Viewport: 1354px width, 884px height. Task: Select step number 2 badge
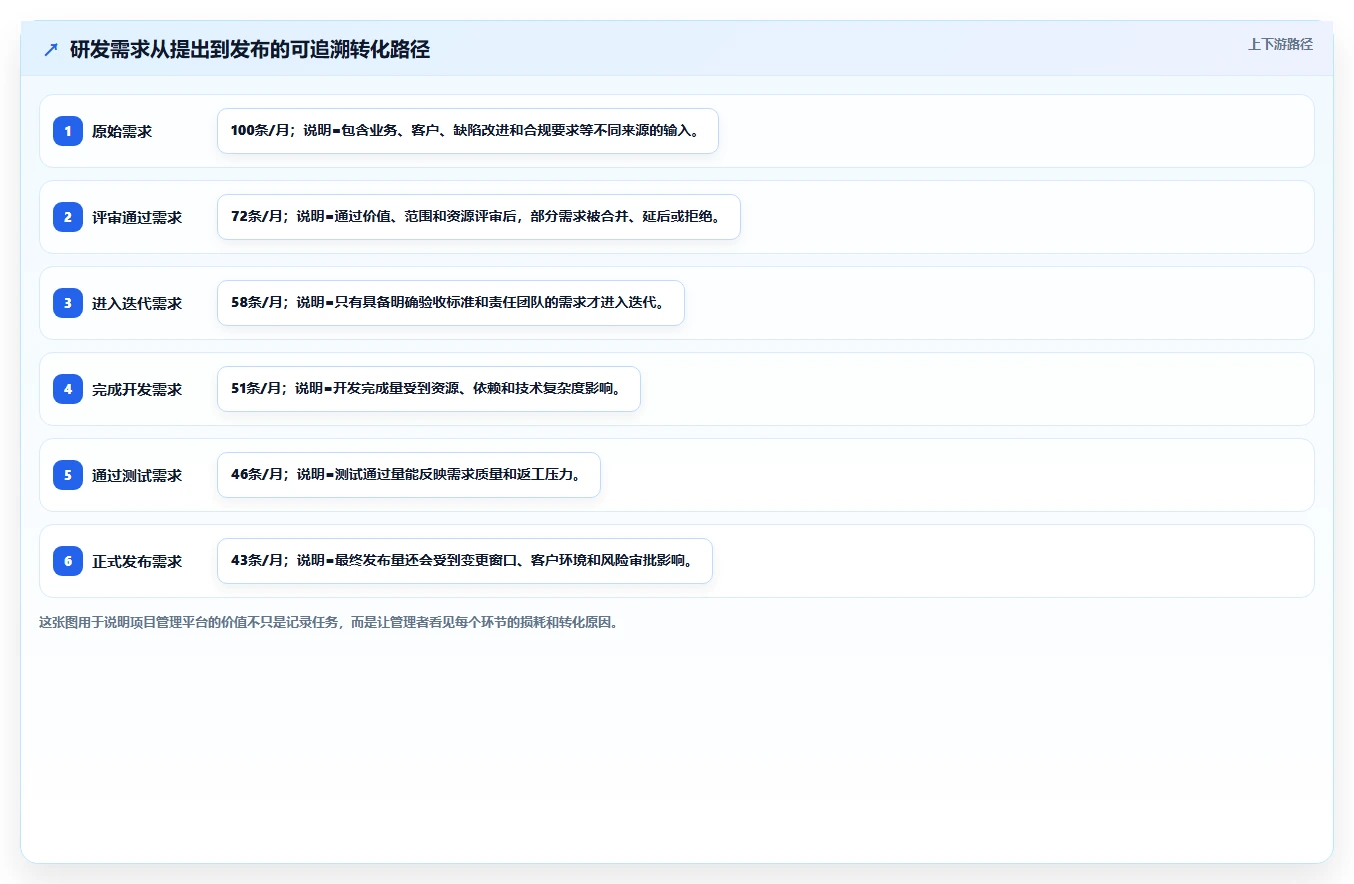(x=68, y=217)
